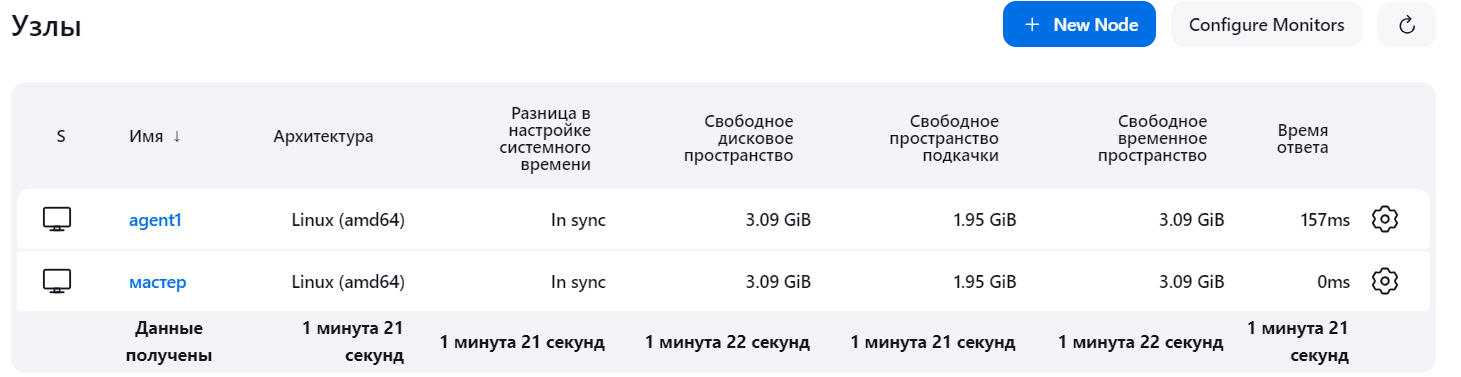Click the New Node button
This screenshot has height=377, width=1461.
(x=1079, y=25)
